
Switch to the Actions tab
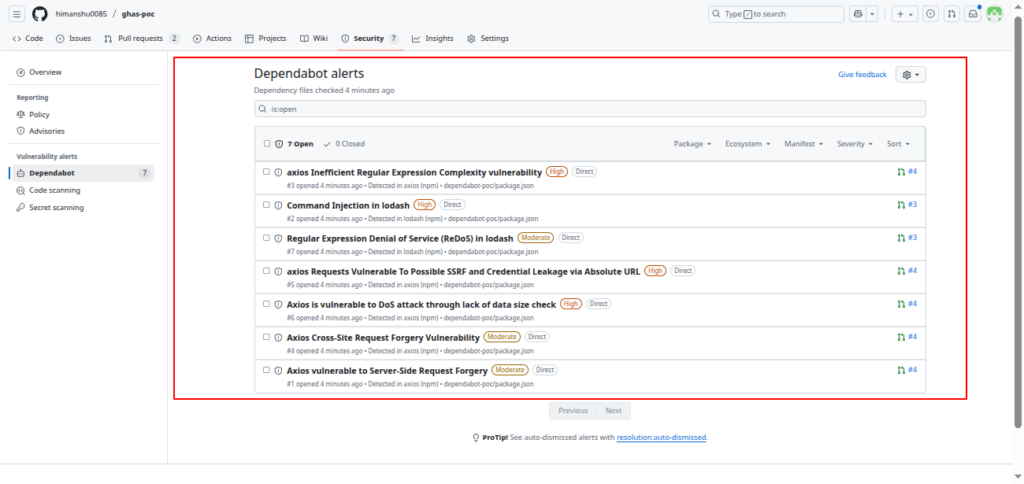pyautogui.click(x=212, y=39)
